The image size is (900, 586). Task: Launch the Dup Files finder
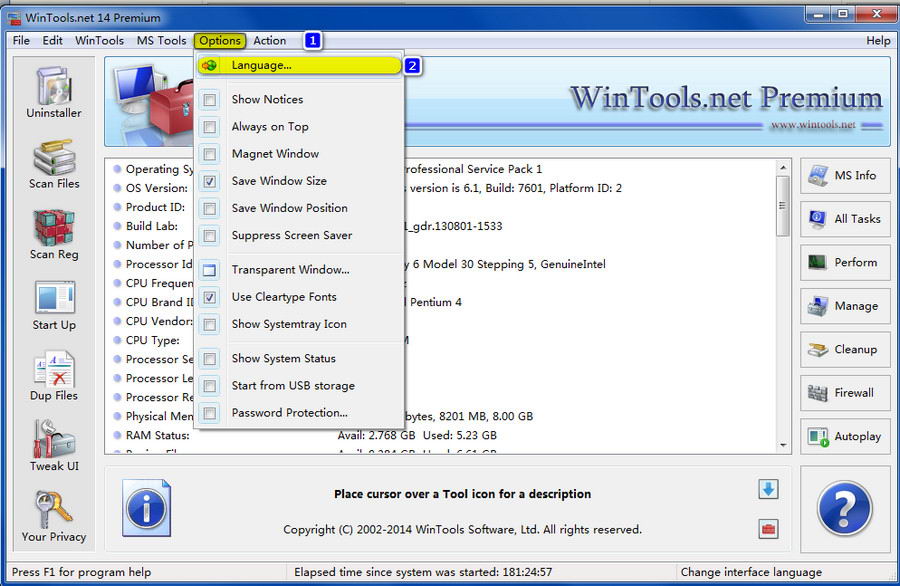[54, 376]
